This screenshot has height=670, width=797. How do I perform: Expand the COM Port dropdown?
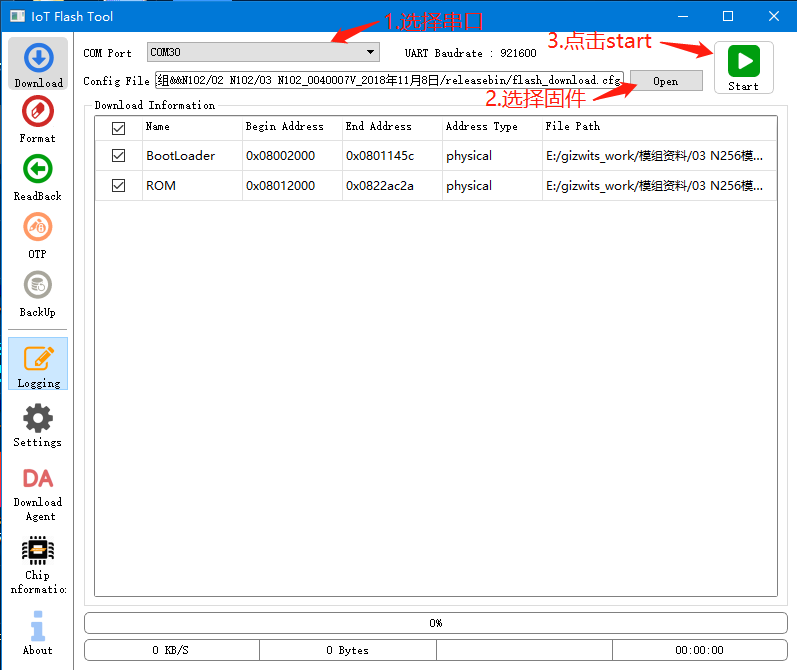point(263,52)
